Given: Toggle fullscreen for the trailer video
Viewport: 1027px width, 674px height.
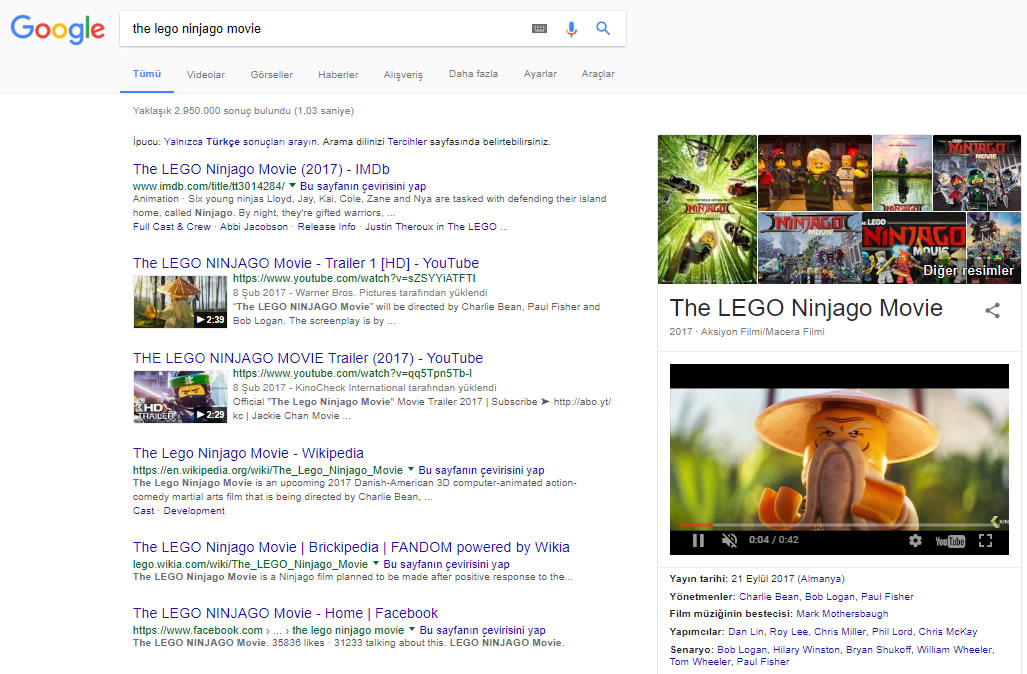Looking at the screenshot, I should pyautogui.click(x=985, y=540).
